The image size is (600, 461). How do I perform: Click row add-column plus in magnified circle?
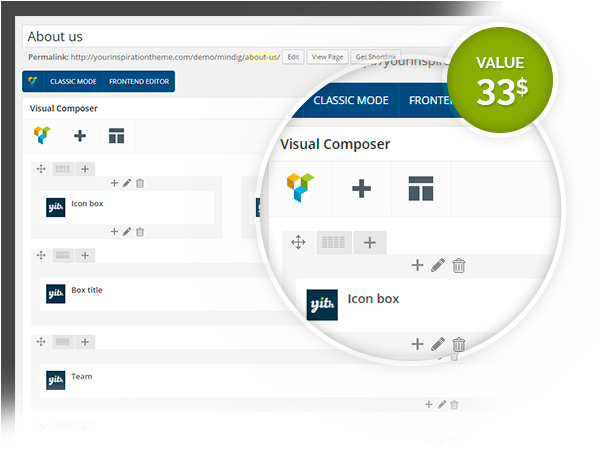click(370, 243)
